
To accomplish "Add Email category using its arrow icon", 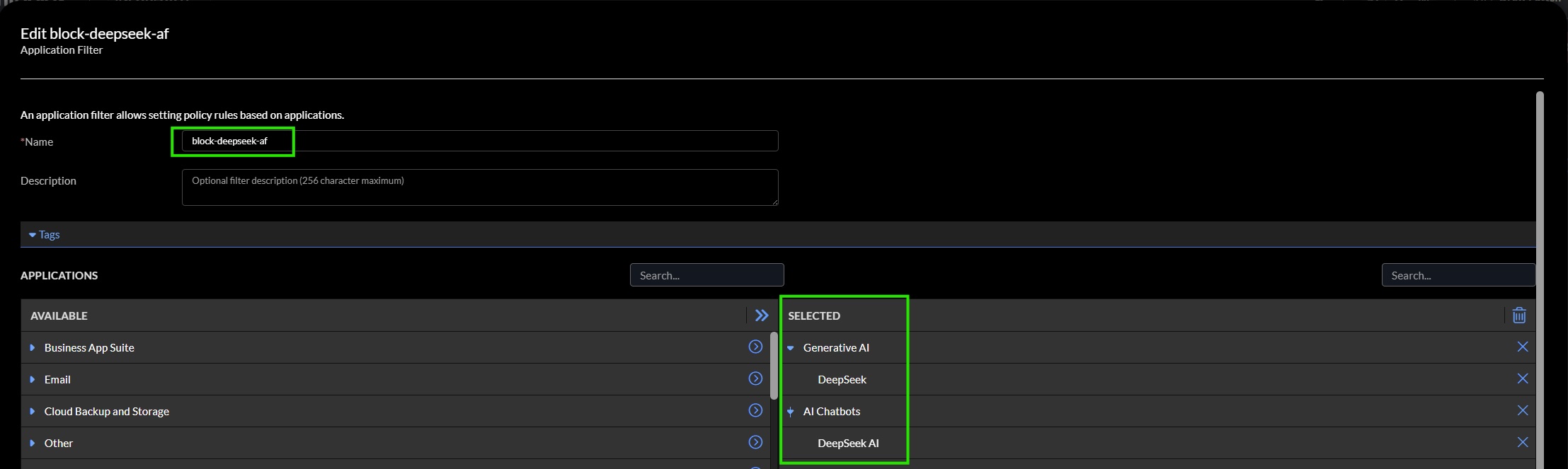I will coord(755,378).
